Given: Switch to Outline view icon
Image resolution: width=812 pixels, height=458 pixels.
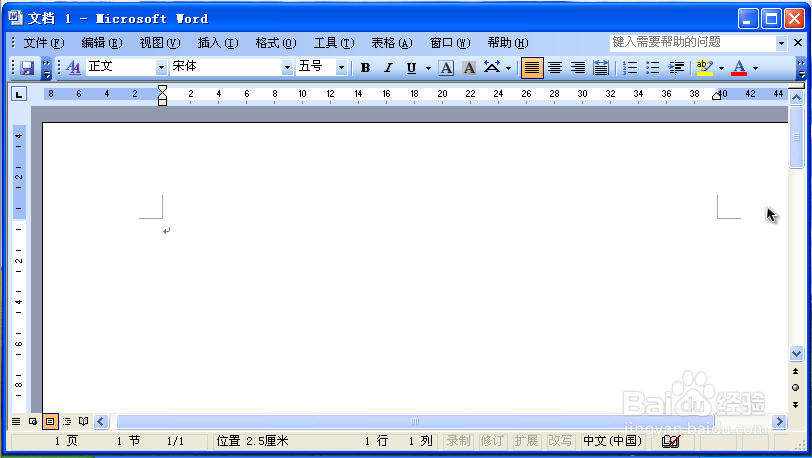Looking at the screenshot, I should (67, 421).
